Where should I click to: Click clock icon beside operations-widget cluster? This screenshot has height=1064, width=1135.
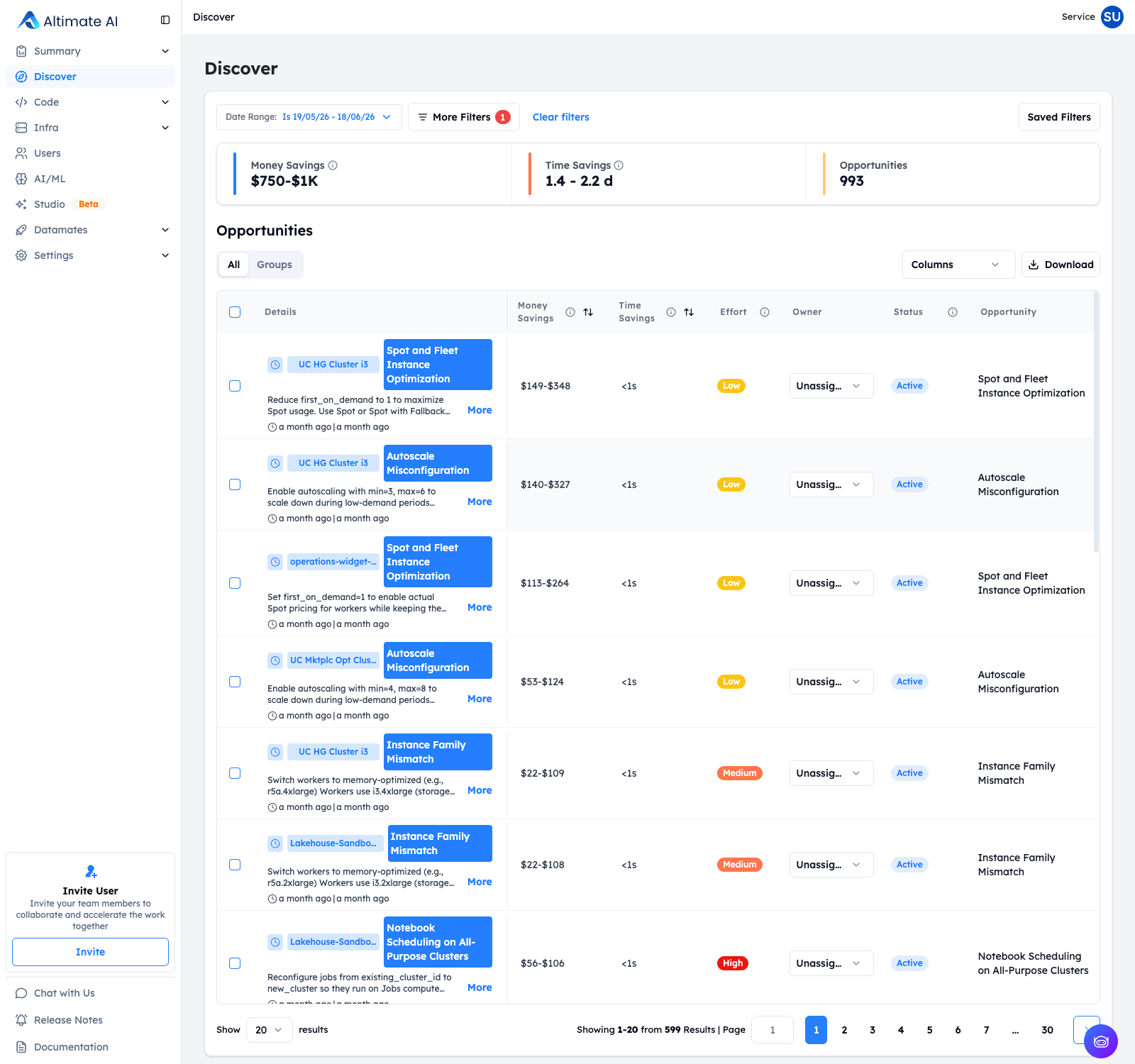275,562
